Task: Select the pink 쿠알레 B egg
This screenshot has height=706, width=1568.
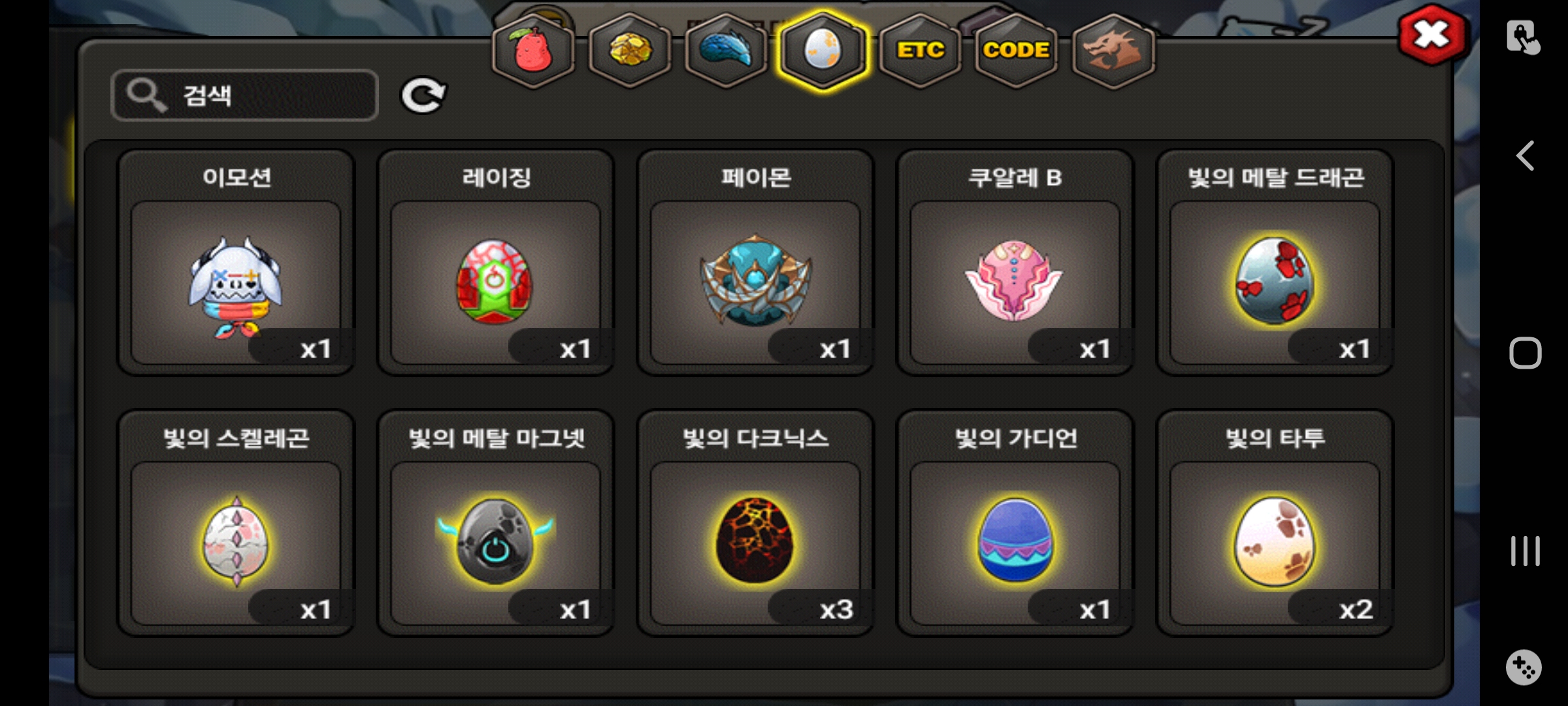Action: coord(1015,262)
